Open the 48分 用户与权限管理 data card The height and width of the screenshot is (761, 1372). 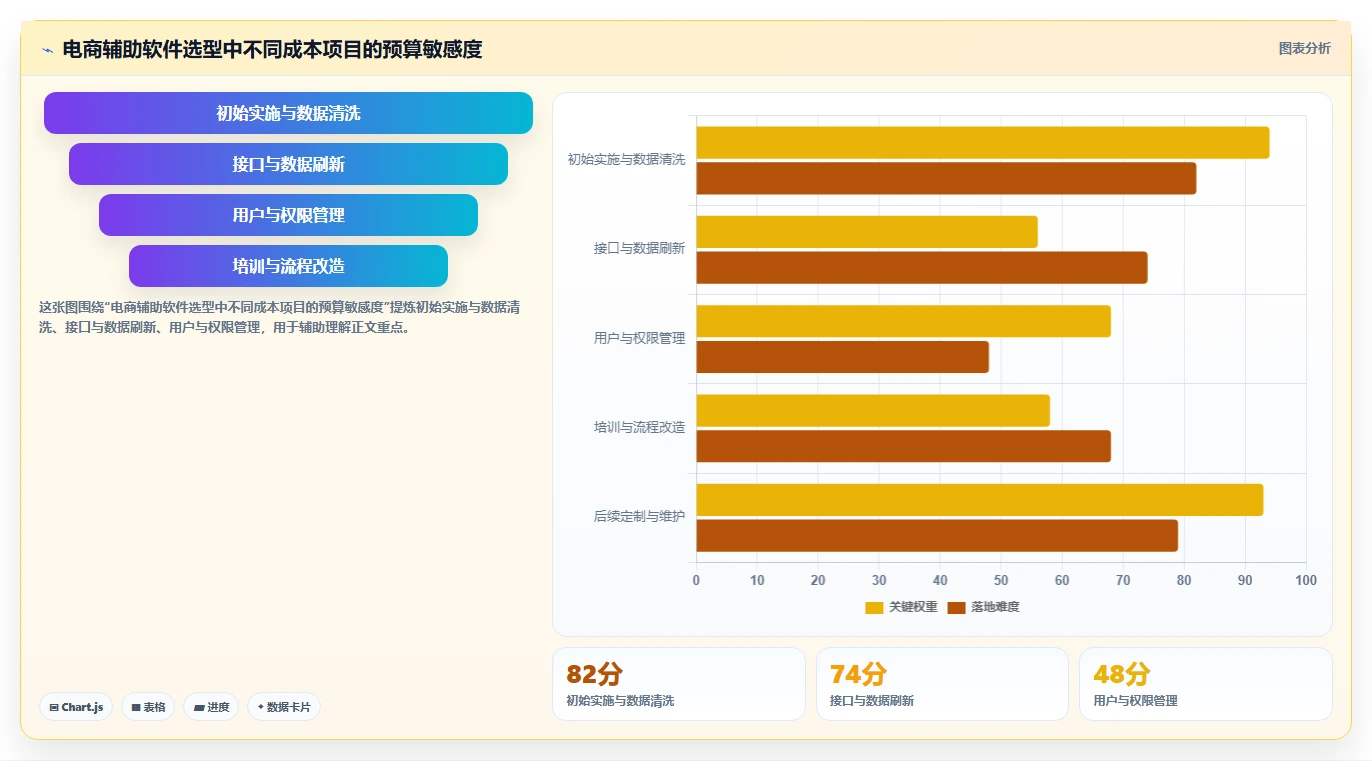click(x=1206, y=684)
